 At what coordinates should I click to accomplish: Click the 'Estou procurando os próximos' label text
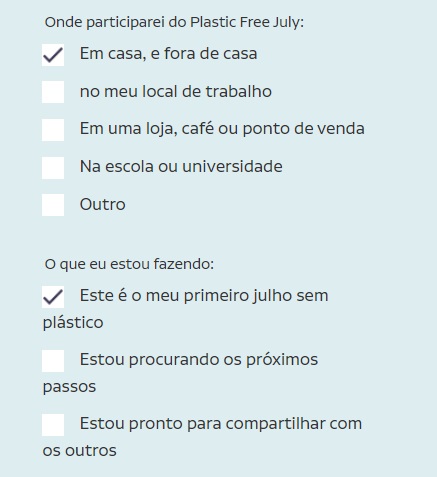199,360
